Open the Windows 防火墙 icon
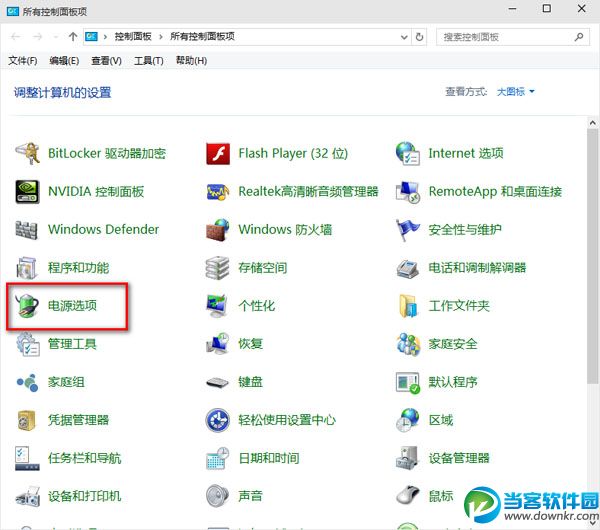 click(x=218, y=230)
